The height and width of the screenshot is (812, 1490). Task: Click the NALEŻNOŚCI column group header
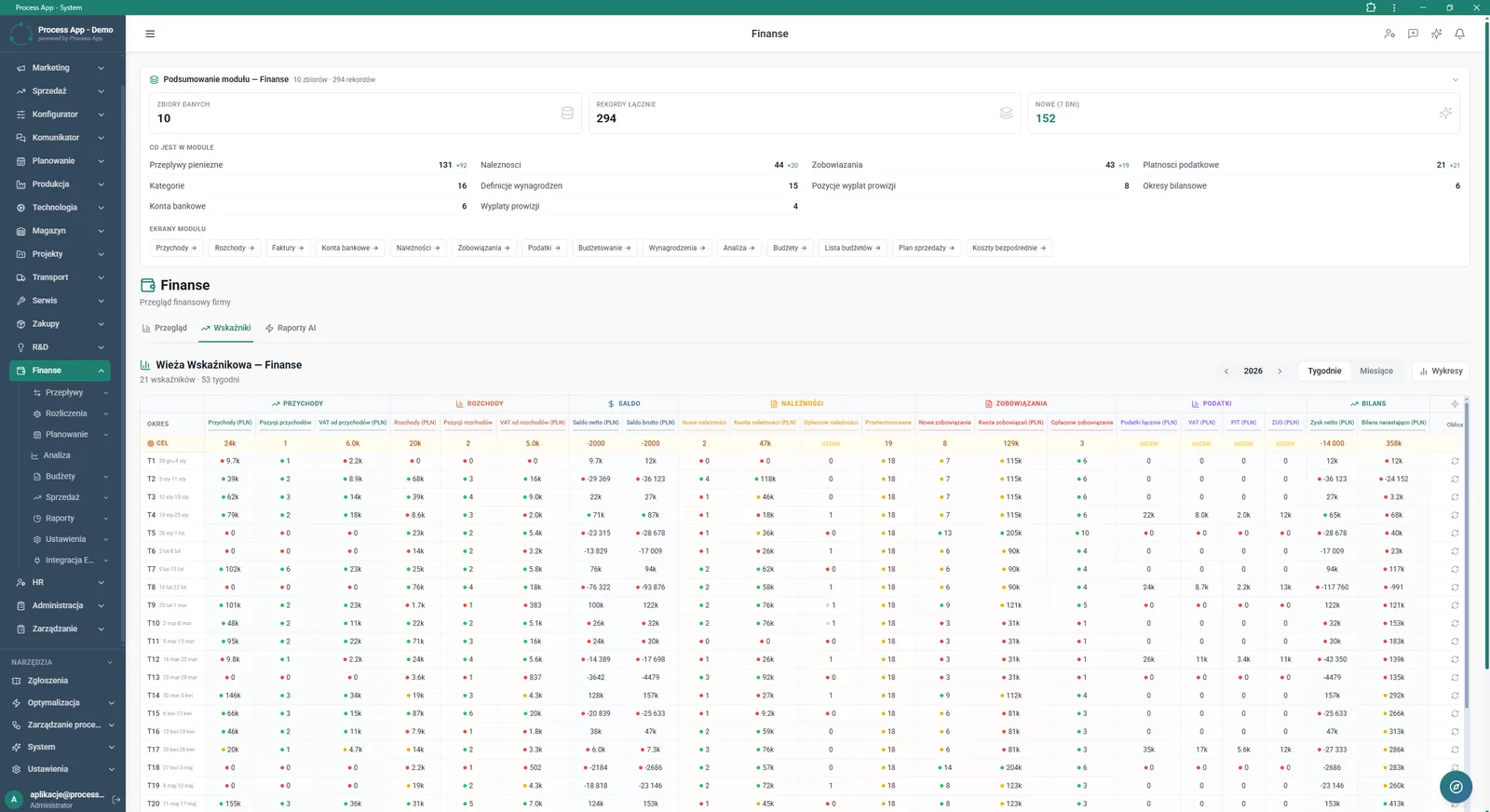[797, 403]
